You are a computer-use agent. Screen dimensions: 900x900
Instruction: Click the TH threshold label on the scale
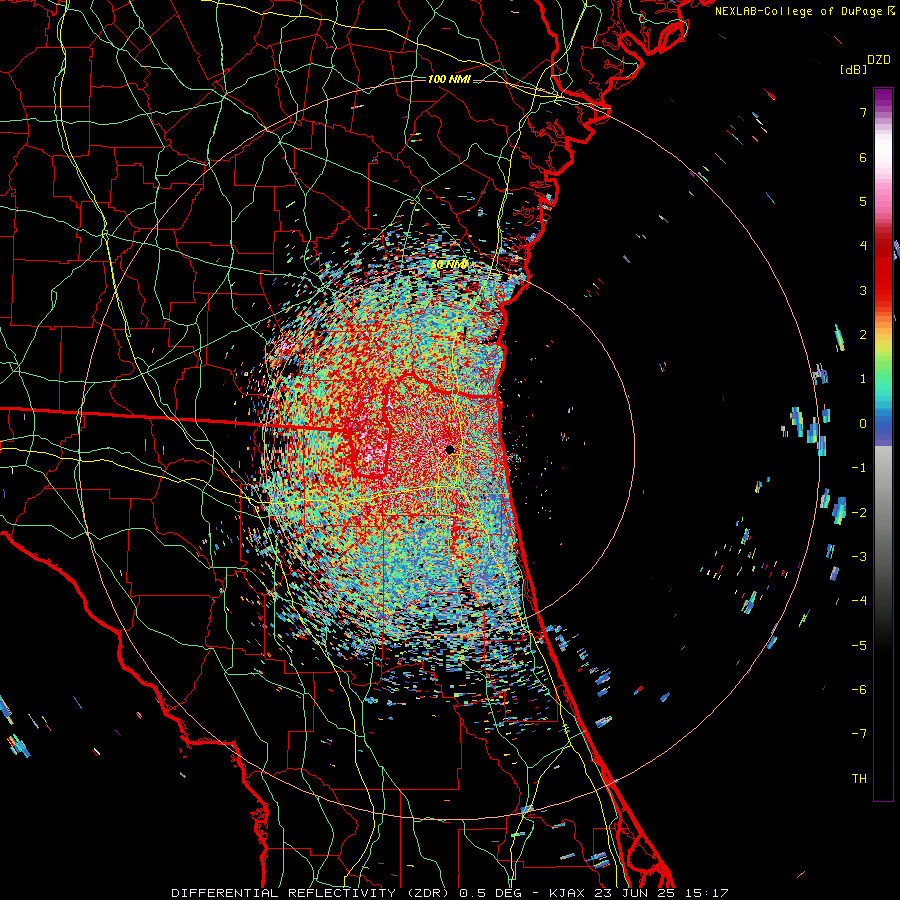pyautogui.click(x=859, y=779)
